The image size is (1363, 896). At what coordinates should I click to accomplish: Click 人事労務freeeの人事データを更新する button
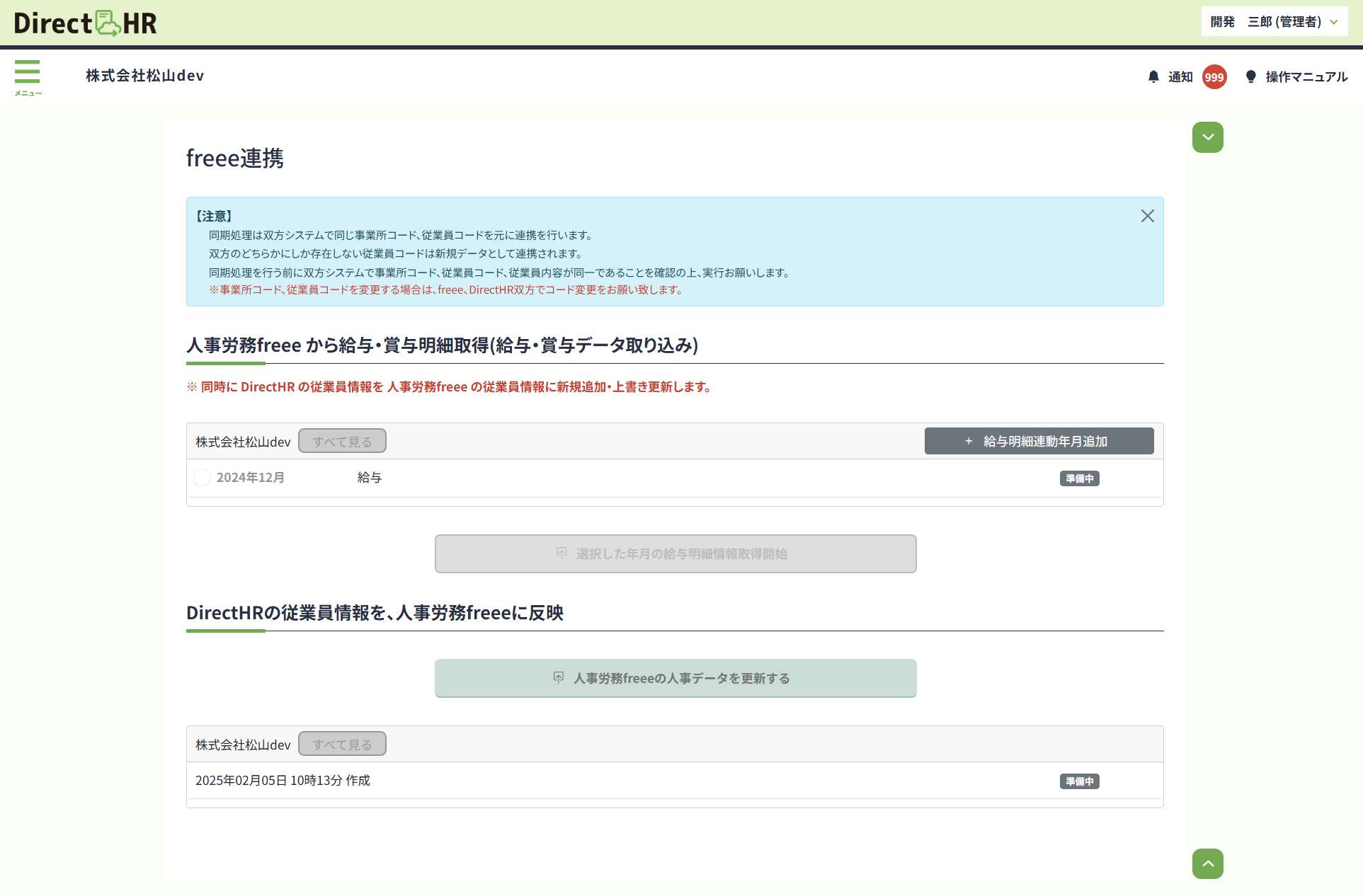point(675,678)
